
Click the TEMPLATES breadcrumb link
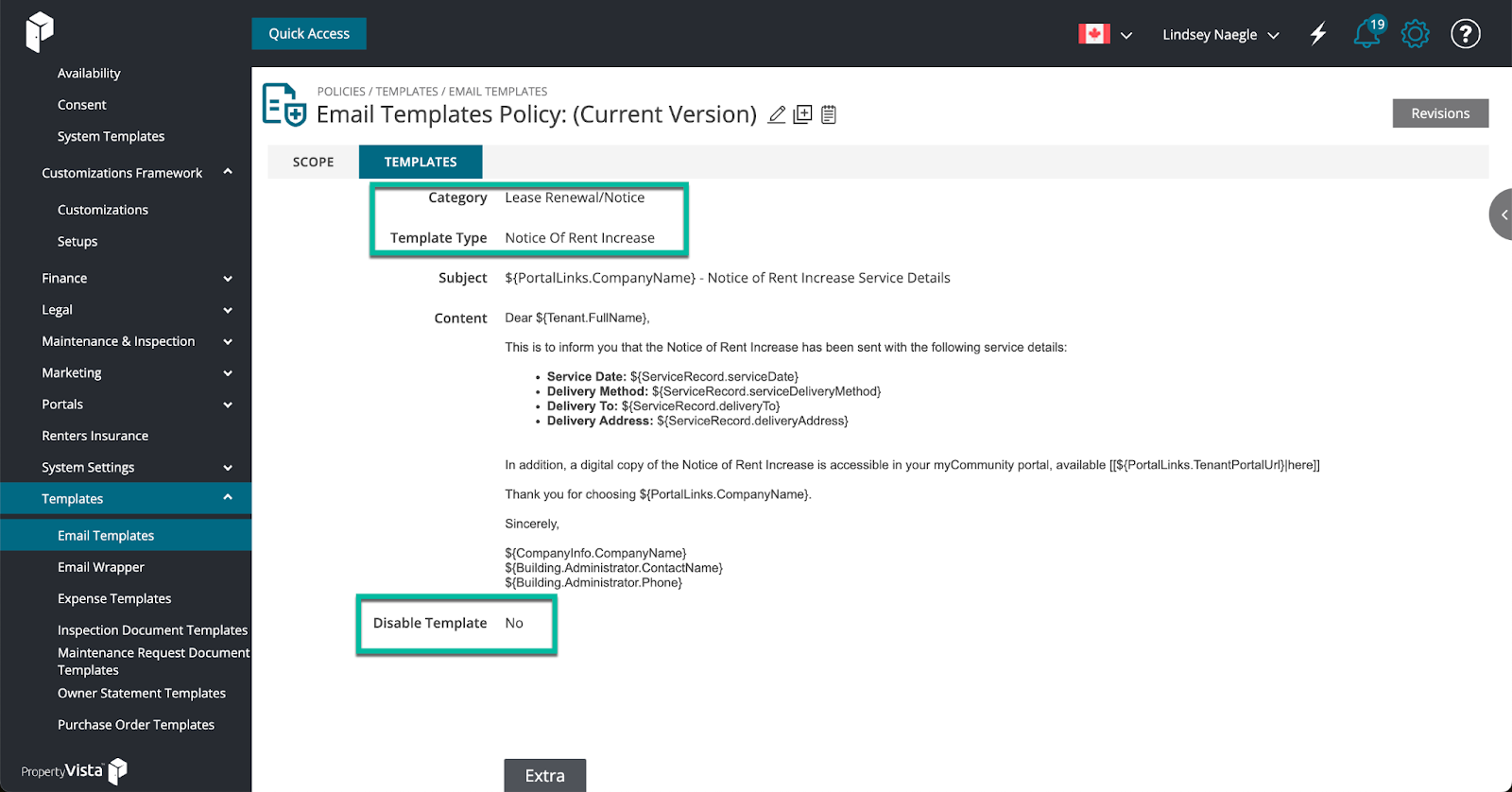[x=407, y=92]
